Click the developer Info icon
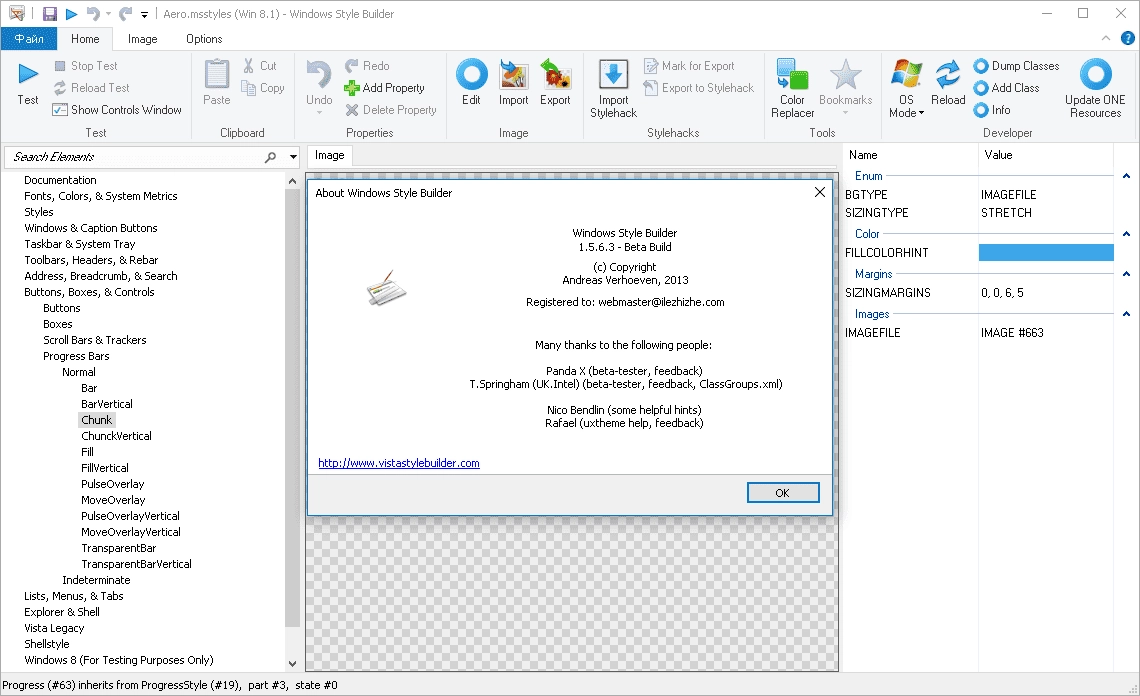The width and height of the screenshot is (1140, 696). (981, 110)
